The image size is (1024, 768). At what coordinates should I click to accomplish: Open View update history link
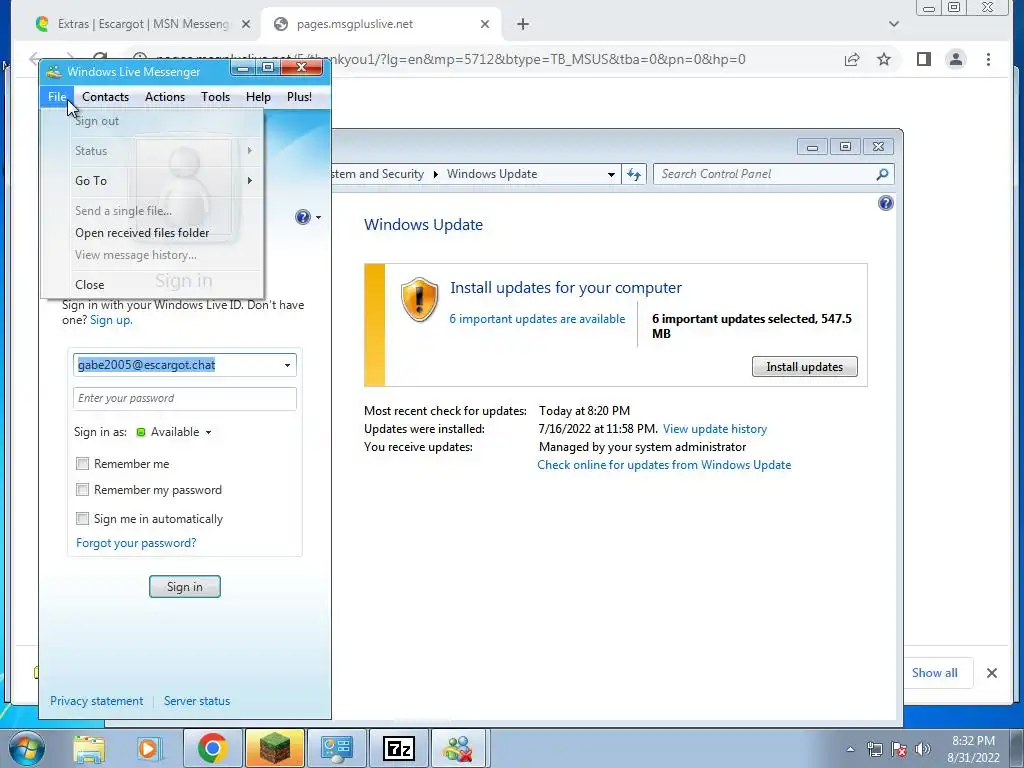714,429
